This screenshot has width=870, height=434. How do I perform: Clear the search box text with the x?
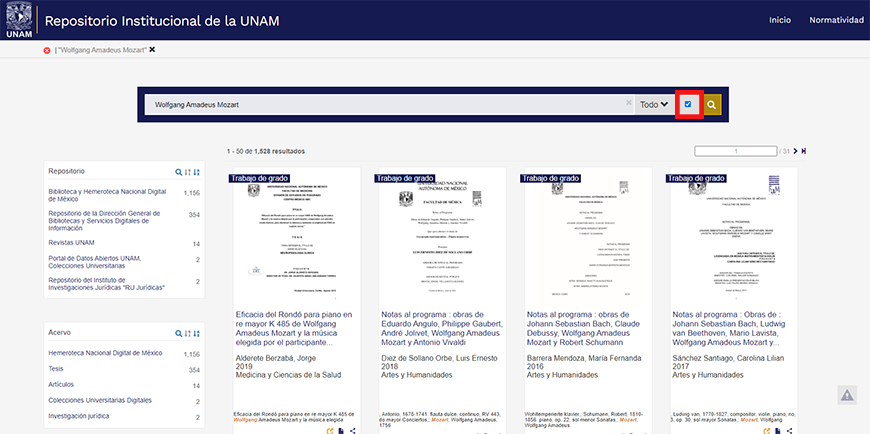(x=629, y=102)
